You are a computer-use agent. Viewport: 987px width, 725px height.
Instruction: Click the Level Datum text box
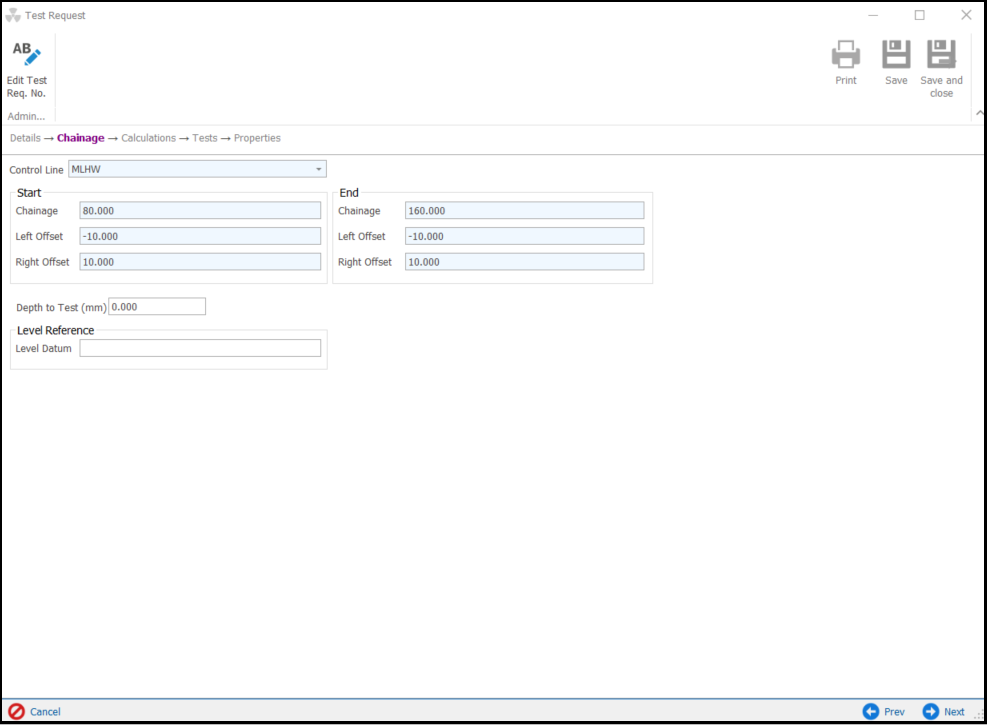(x=200, y=348)
